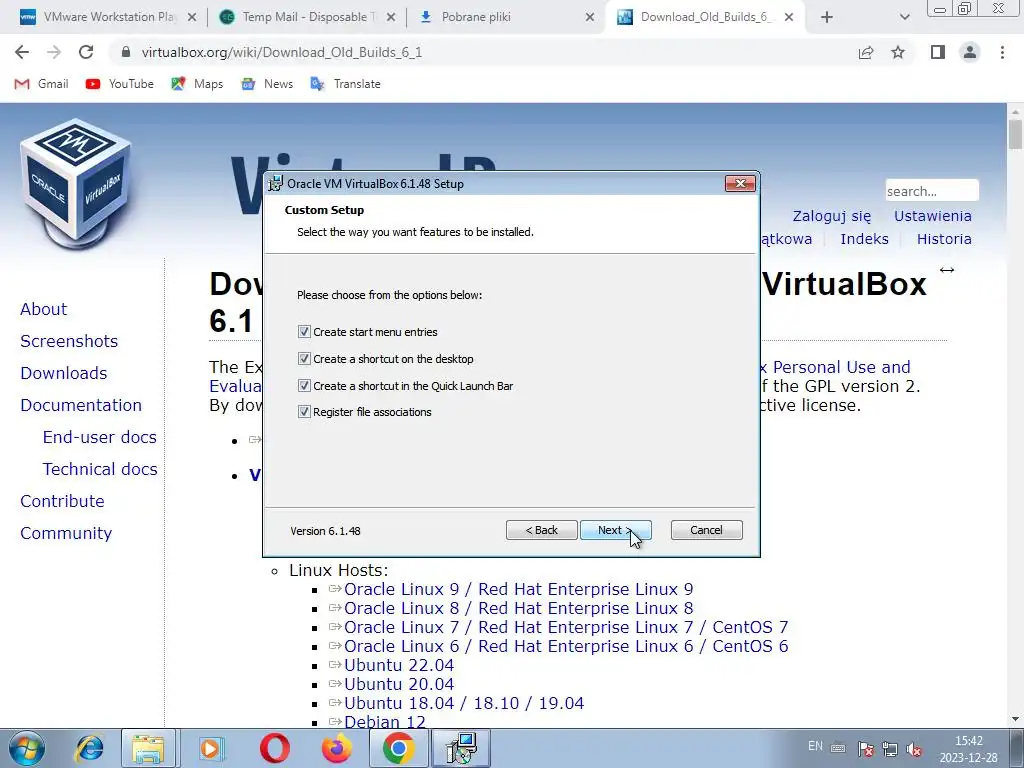Screen dimensions: 1024x768
Task: Toggle Chrome side panel icon
Action: tap(938, 52)
